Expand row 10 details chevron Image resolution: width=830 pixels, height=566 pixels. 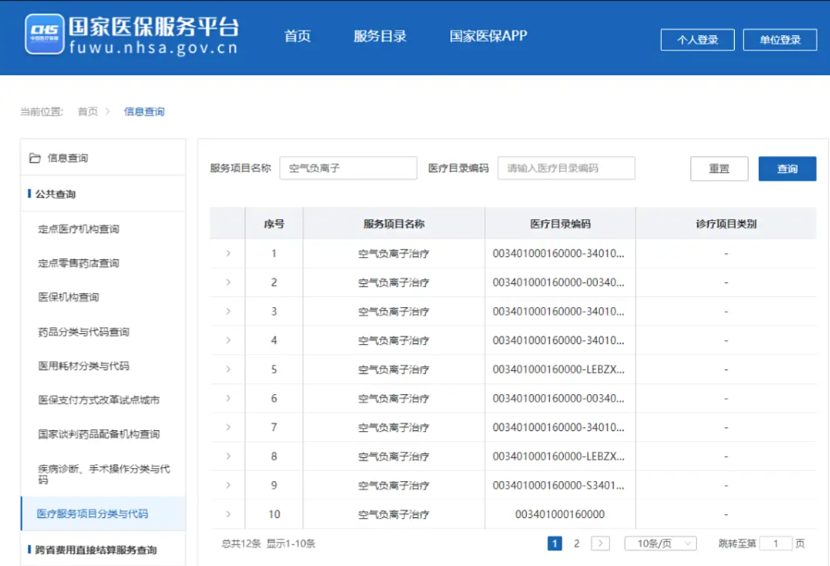click(x=228, y=515)
